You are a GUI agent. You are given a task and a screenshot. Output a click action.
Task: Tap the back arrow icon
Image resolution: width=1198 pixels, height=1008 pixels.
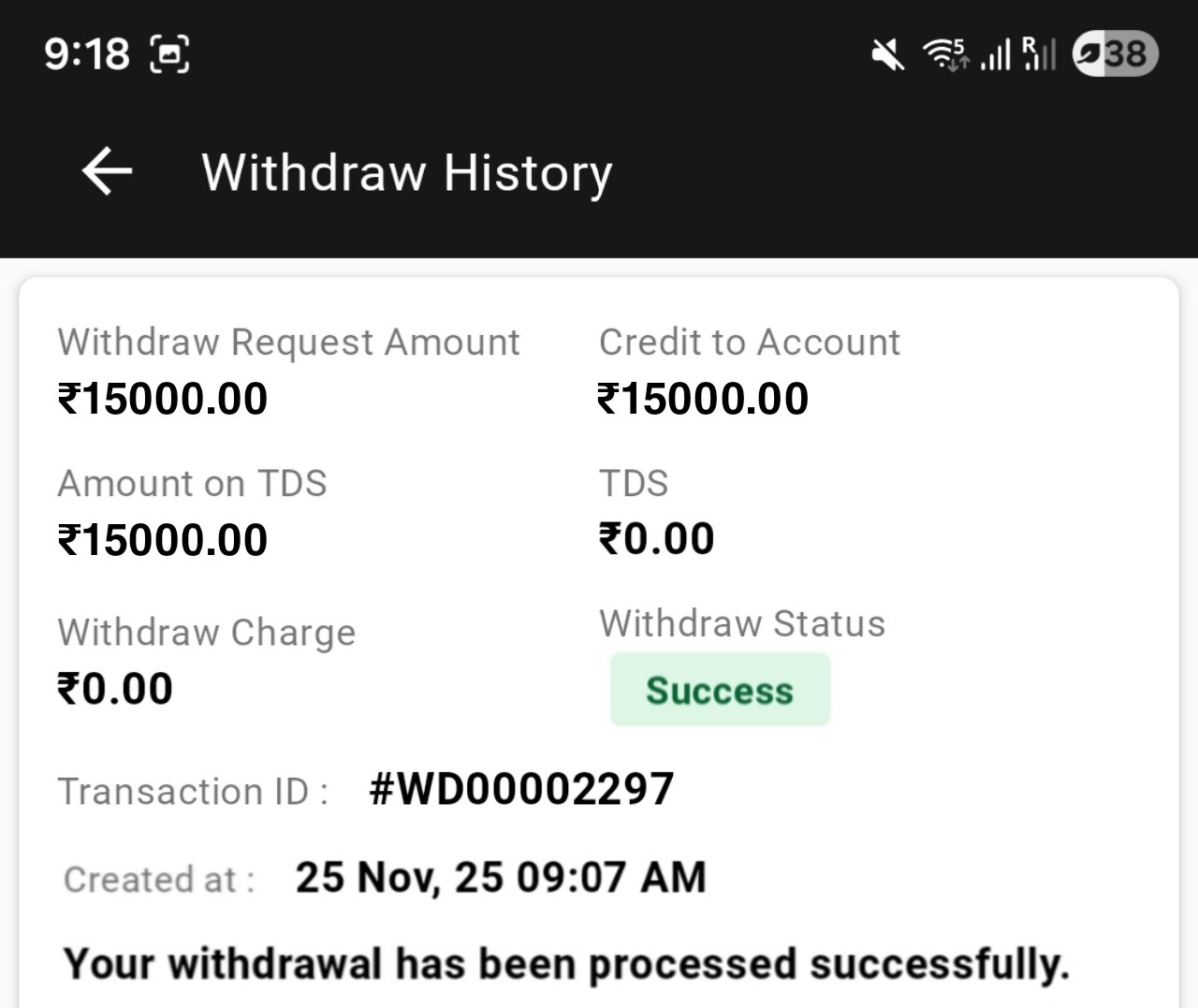click(107, 172)
